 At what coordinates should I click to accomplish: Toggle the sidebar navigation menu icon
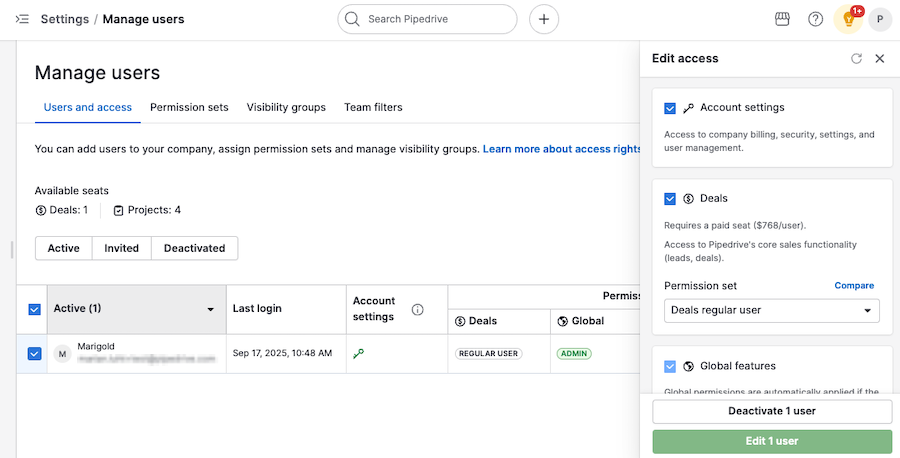coord(22,19)
